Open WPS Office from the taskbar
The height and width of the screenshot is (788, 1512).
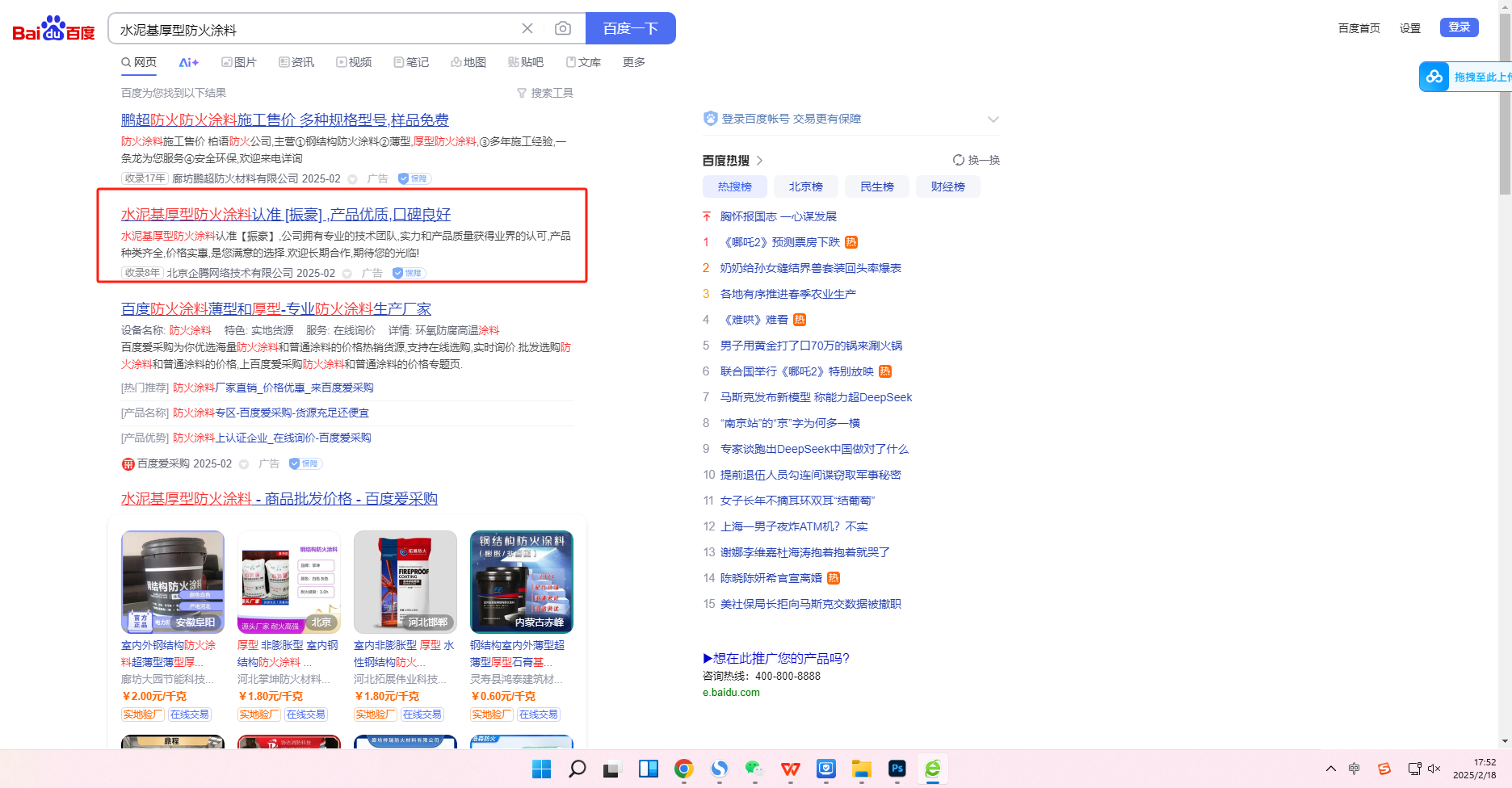point(791,769)
